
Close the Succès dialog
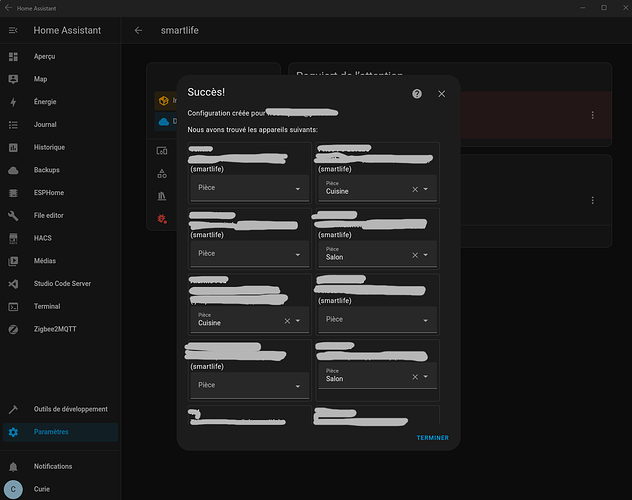pyautogui.click(x=442, y=94)
